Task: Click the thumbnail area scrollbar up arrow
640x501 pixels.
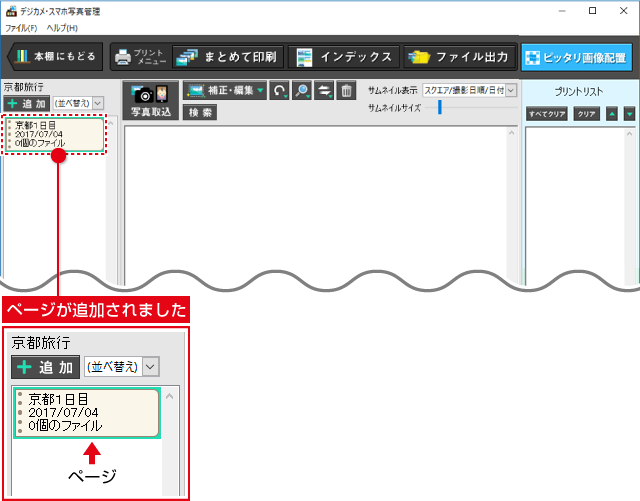Action: tap(512, 133)
